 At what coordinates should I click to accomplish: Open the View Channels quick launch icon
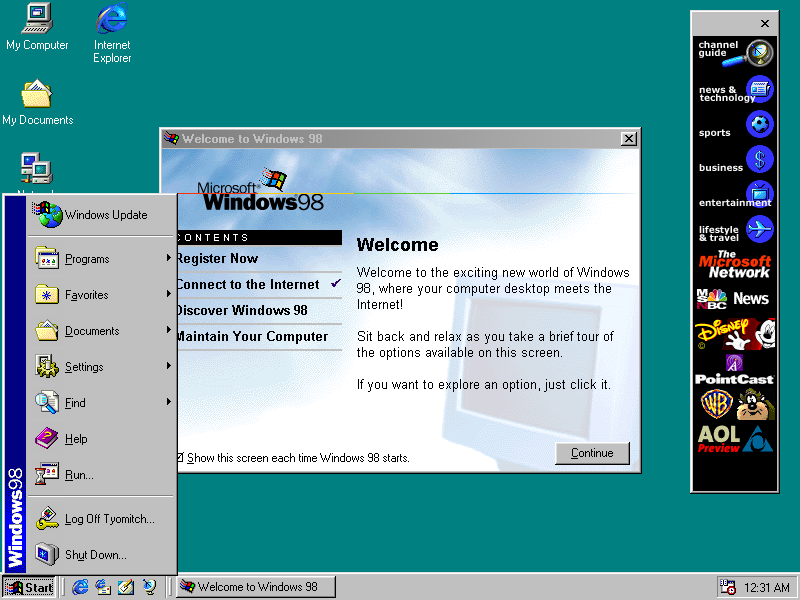[x=148, y=587]
